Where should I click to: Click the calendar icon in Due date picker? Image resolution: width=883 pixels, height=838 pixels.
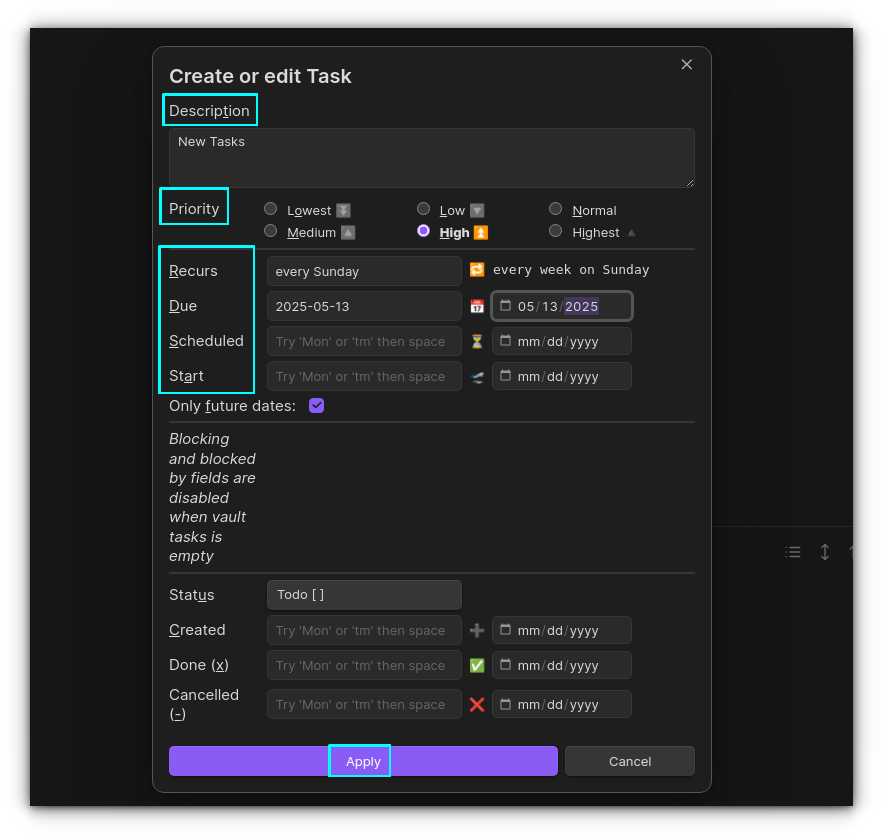pos(506,306)
